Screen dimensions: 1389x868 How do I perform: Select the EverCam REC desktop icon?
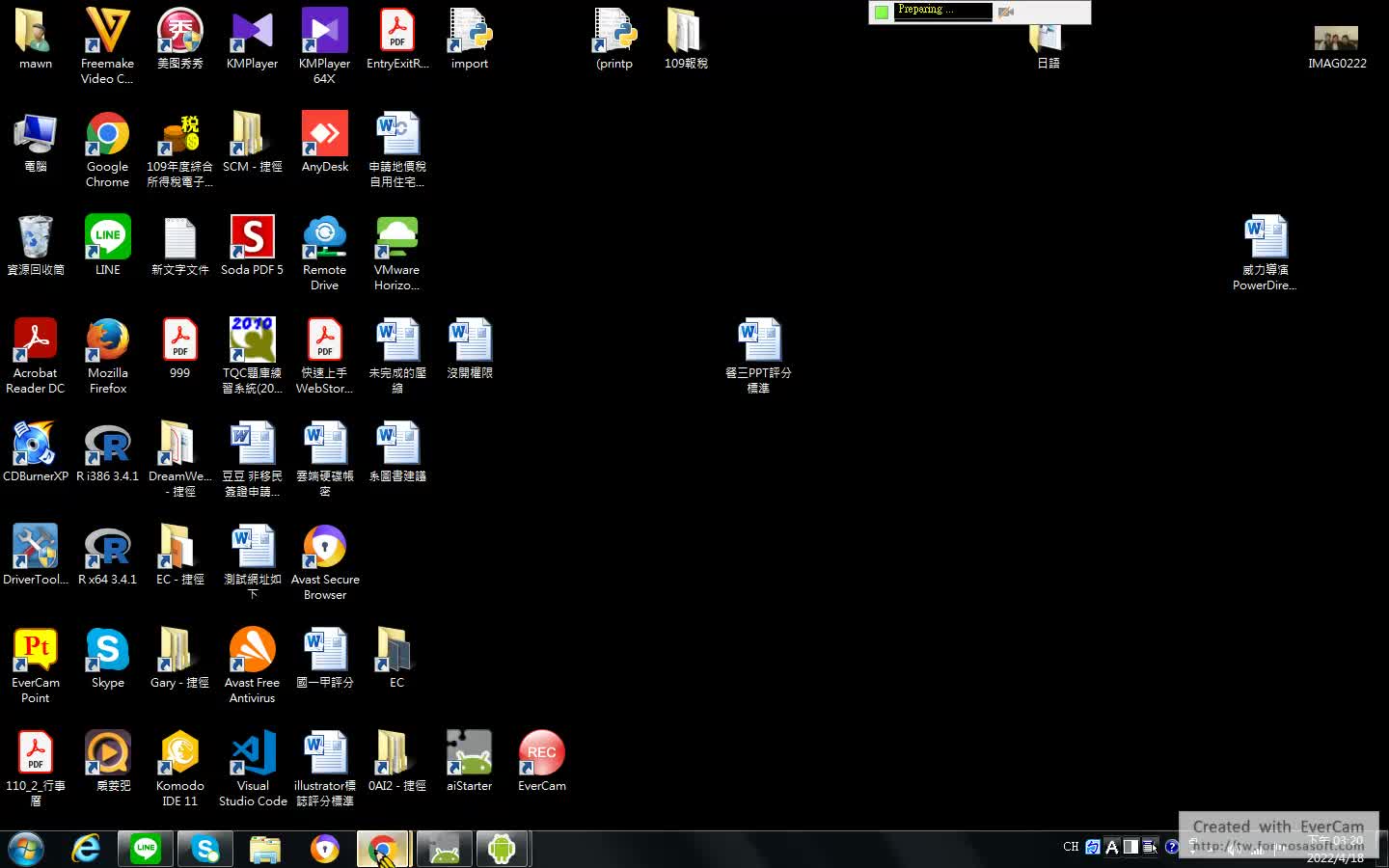[x=541, y=753]
